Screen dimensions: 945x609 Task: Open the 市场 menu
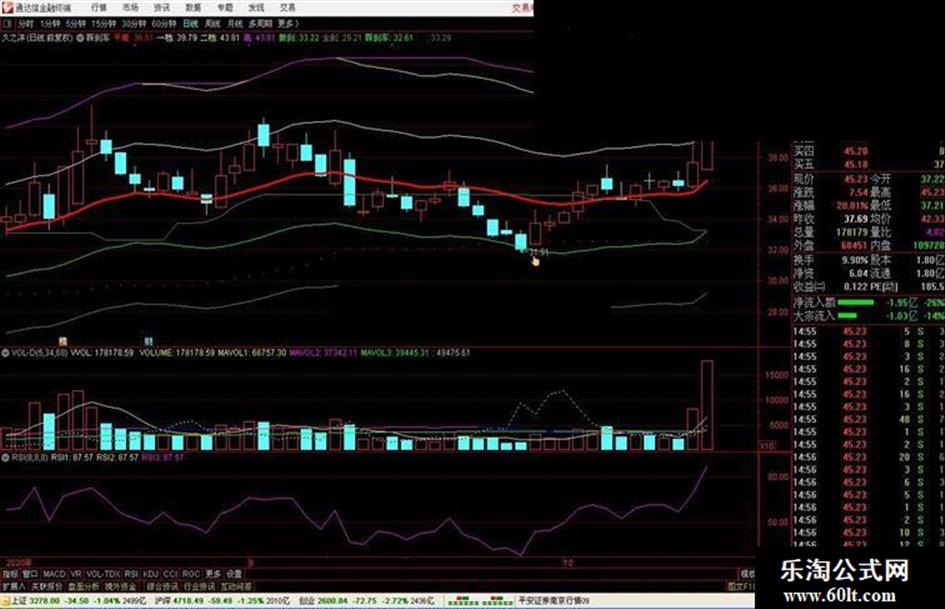coord(130,8)
